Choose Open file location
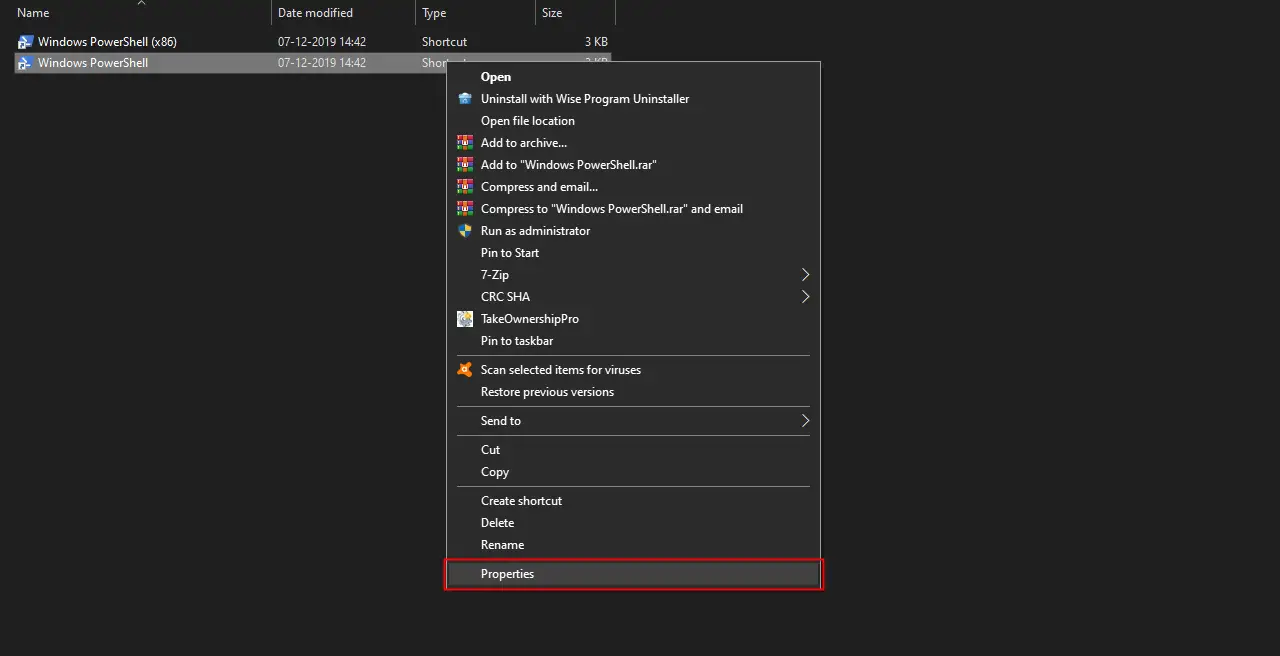This screenshot has width=1280, height=656. [633, 121]
